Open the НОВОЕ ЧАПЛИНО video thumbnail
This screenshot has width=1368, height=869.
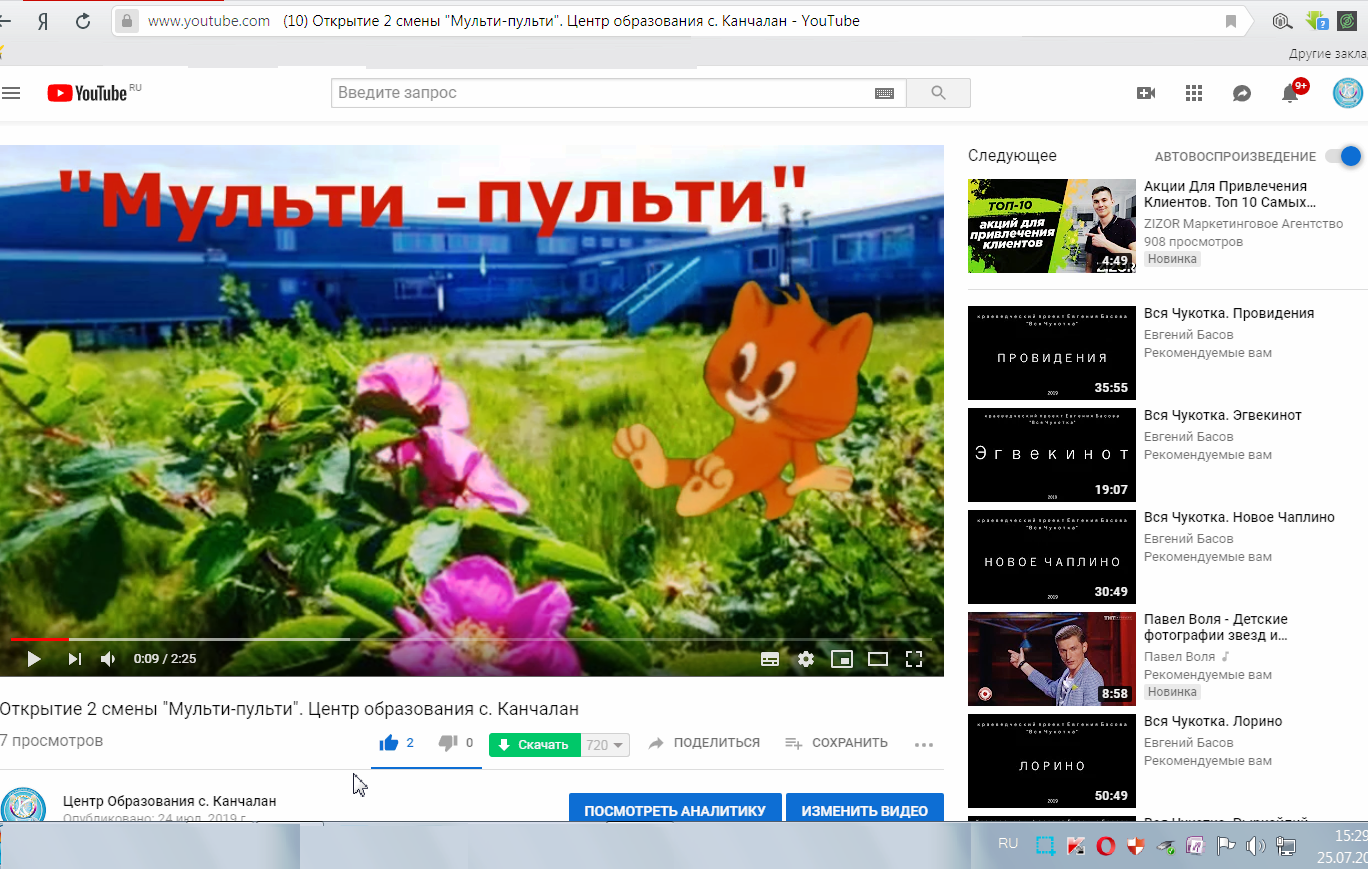[x=1052, y=557]
